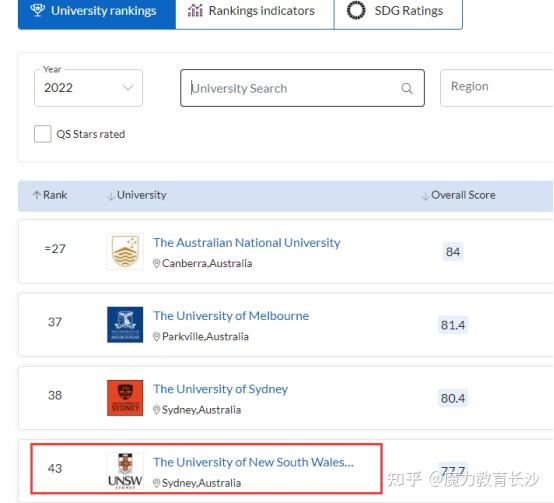Focus the University Search input field

pyautogui.click(x=302, y=88)
